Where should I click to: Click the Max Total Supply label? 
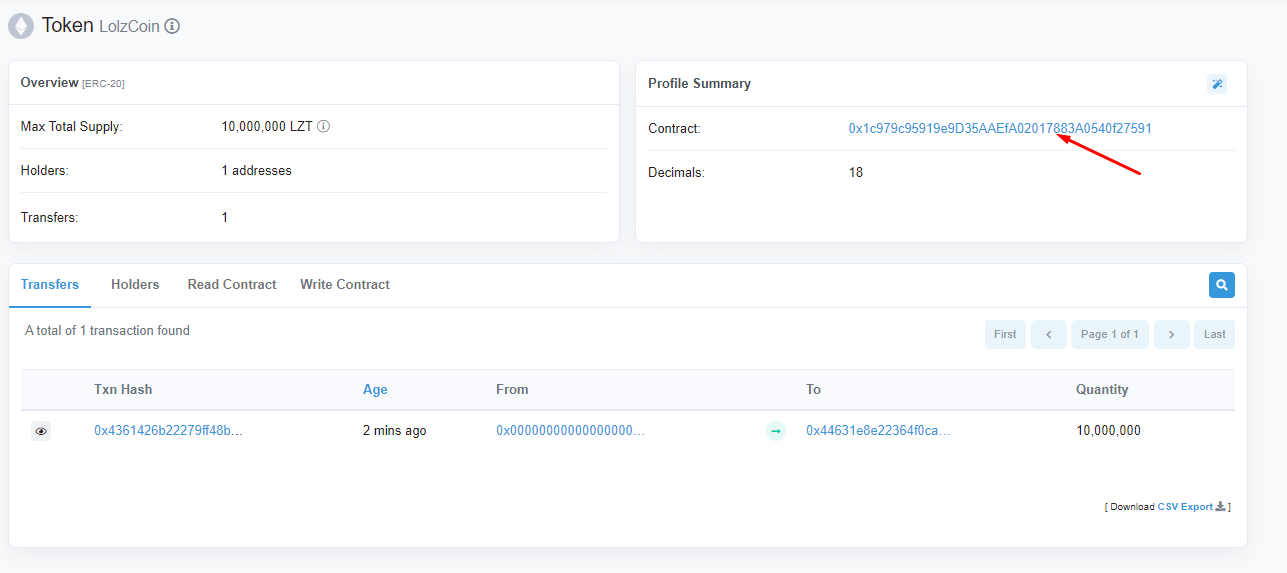click(x=72, y=127)
